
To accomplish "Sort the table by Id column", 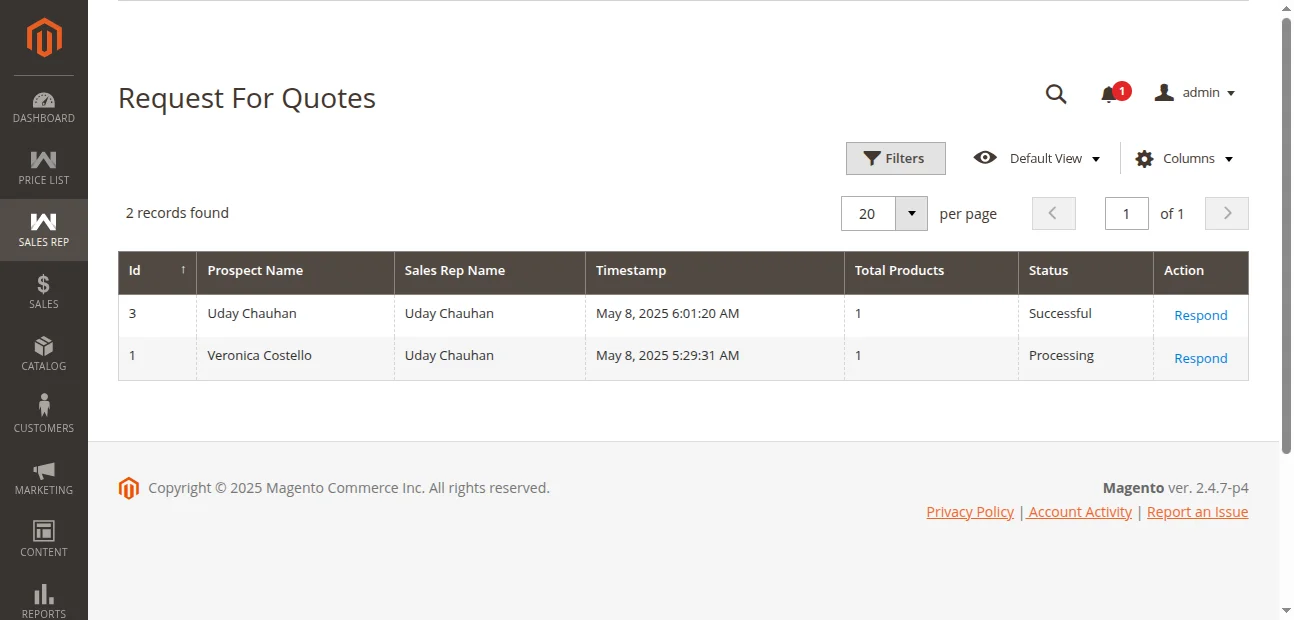I will [157, 271].
